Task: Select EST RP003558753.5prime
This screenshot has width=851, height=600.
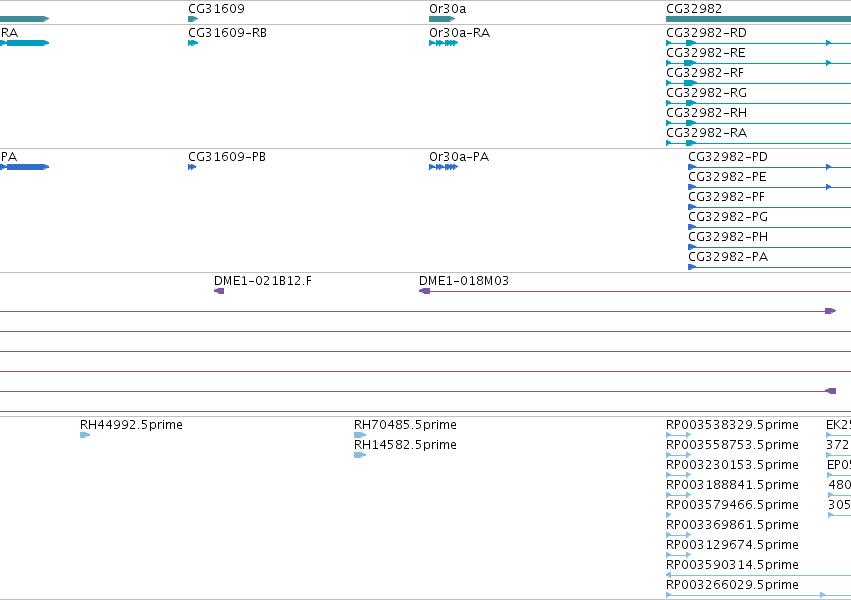Action: [732, 445]
